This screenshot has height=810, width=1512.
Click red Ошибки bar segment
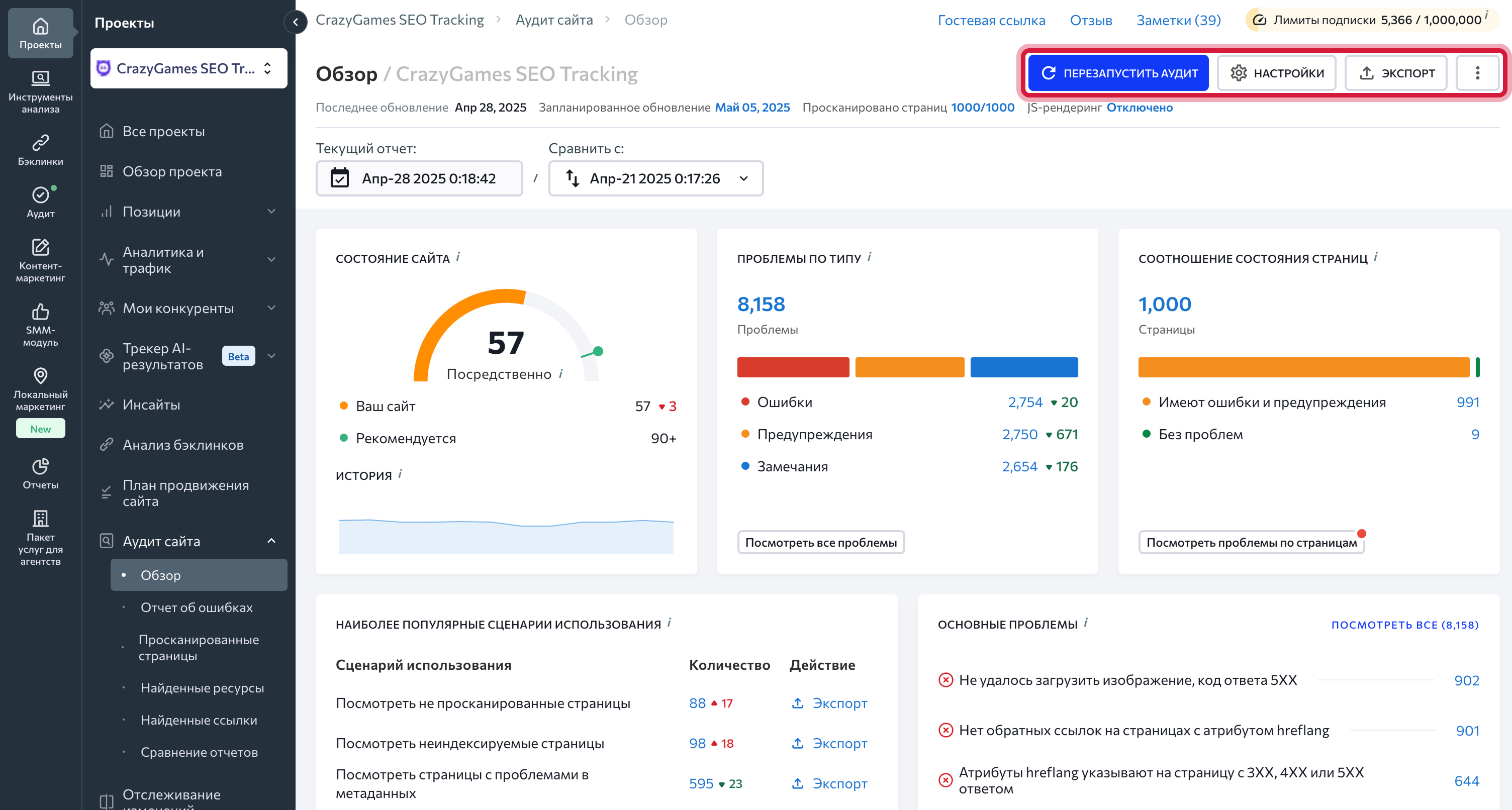(x=793, y=367)
